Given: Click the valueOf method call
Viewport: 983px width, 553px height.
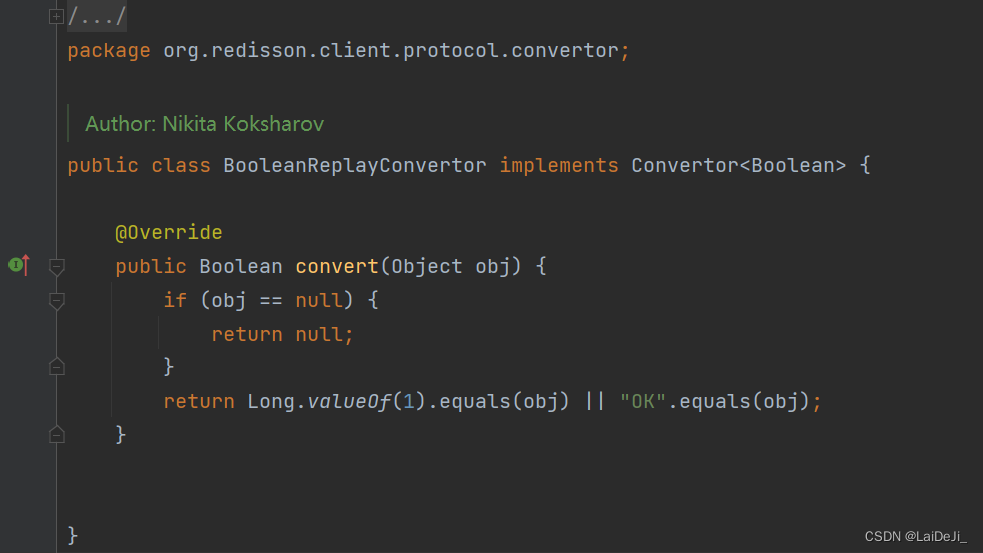Looking at the screenshot, I should click(x=349, y=401).
